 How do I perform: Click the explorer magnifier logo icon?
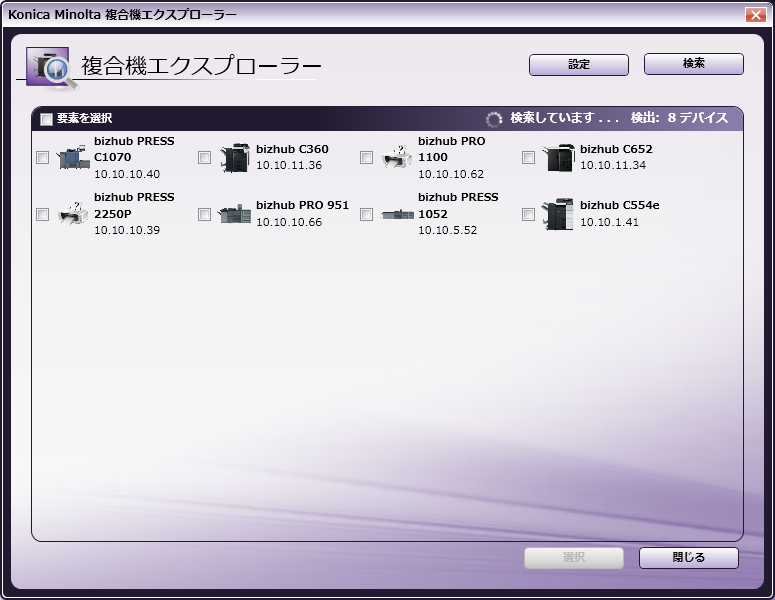52,68
